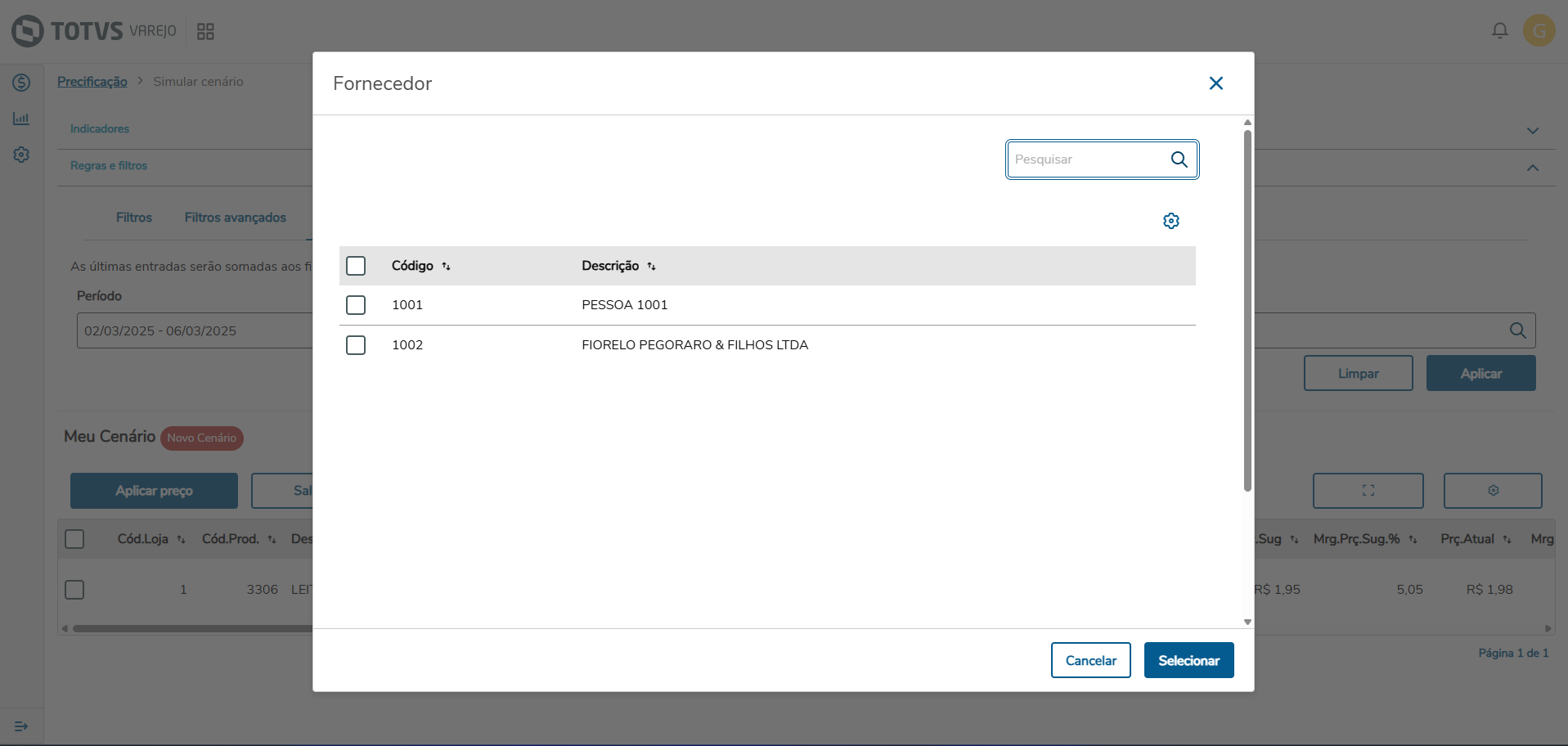1568x746 pixels.
Task: Open the table column settings gear
Action: pyautogui.click(x=1171, y=221)
